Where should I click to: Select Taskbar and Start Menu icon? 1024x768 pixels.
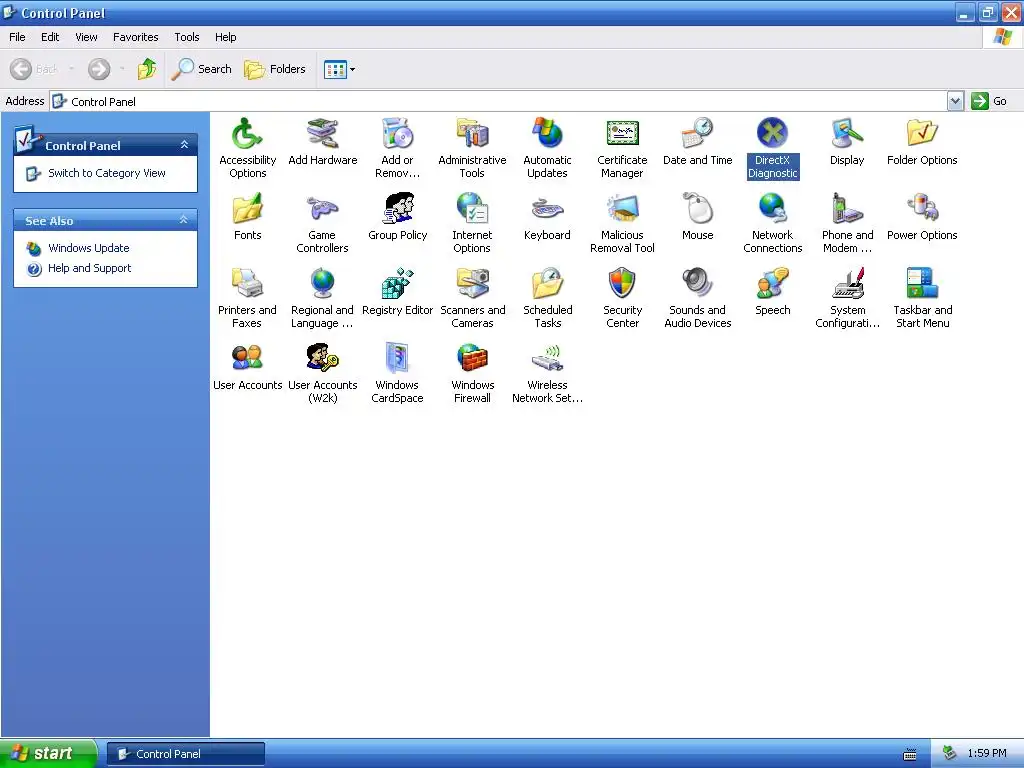(922, 284)
